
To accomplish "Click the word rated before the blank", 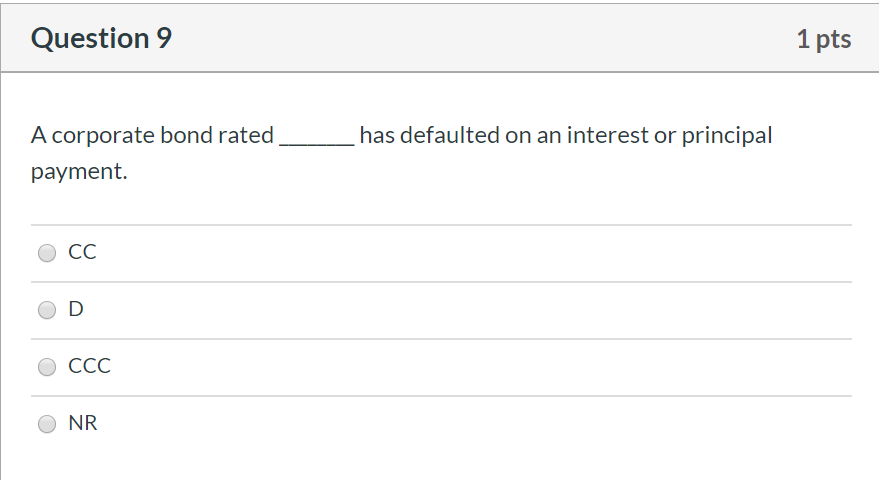I will click(x=246, y=136).
